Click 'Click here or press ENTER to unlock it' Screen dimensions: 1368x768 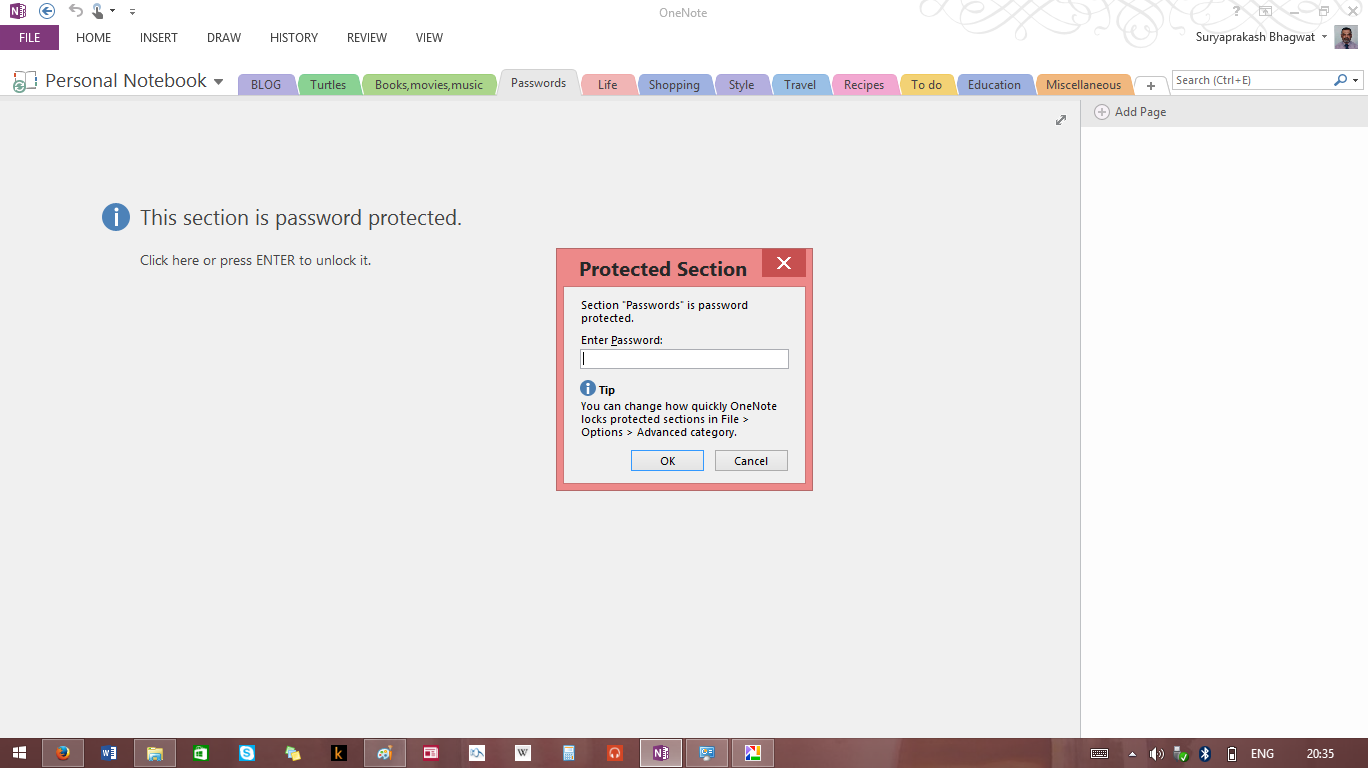(255, 260)
